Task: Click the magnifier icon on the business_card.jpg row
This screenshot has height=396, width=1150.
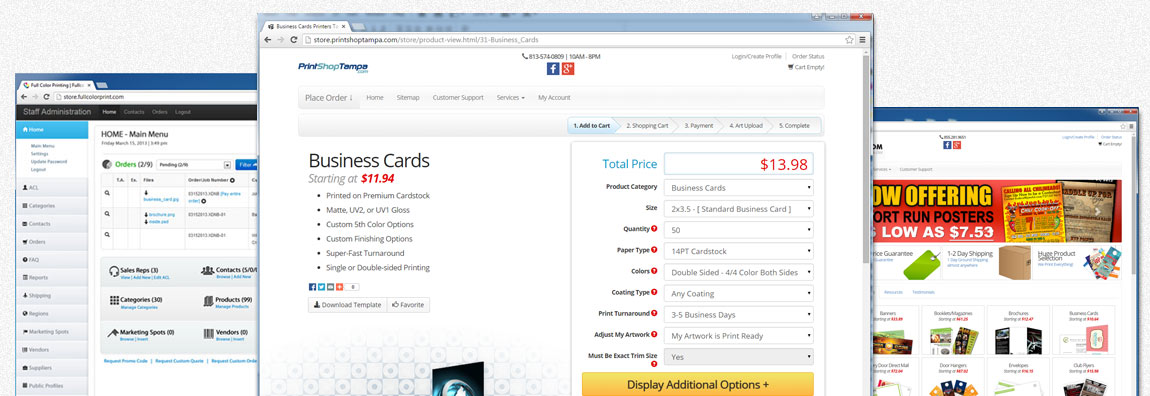Action: [x=107, y=193]
